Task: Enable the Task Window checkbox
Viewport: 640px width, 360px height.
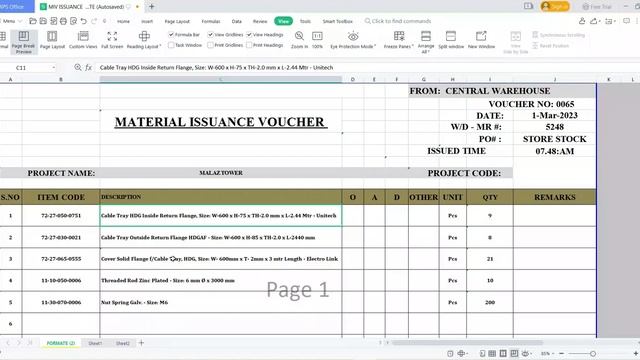Action: coord(171,45)
